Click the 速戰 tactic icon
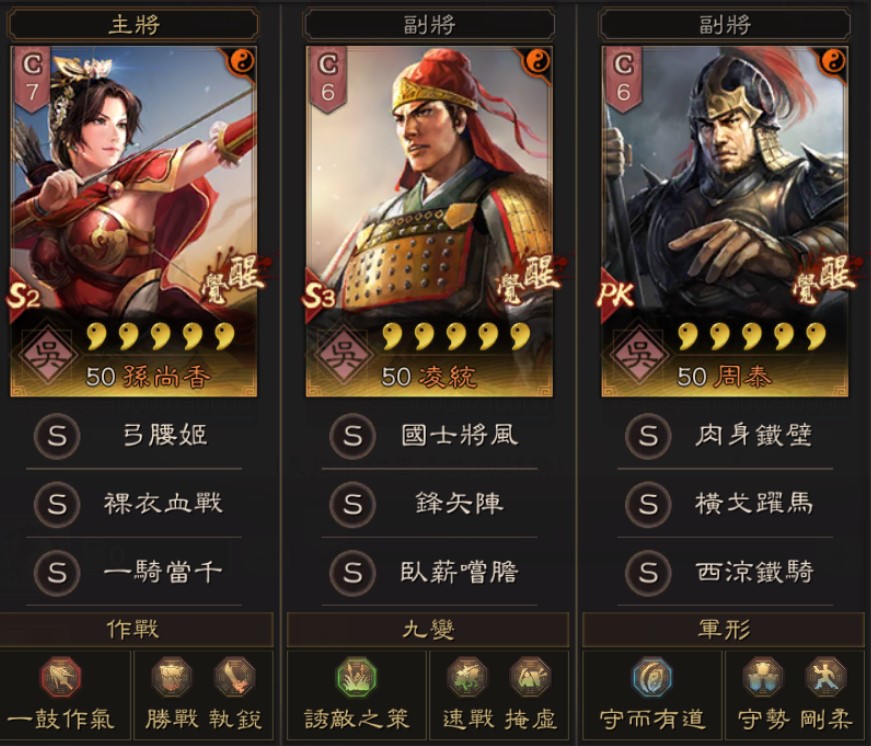The width and height of the screenshot is (871, 746). (468, 677)
